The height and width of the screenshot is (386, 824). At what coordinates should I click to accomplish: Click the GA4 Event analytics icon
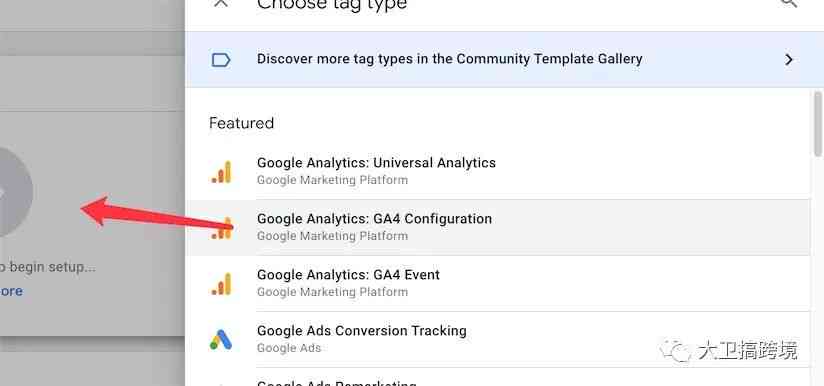point(222,284)
